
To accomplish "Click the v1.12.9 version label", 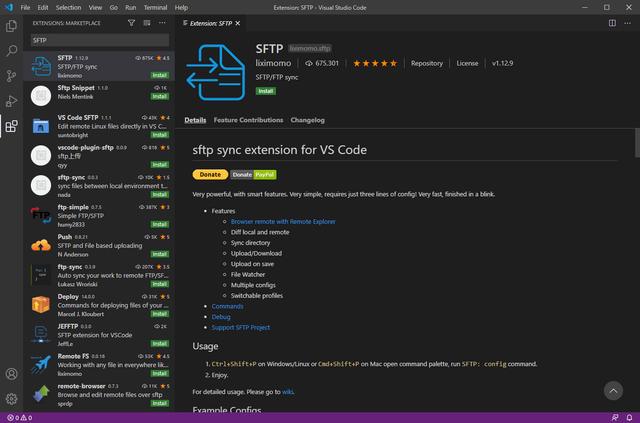I will pos(502,63).
